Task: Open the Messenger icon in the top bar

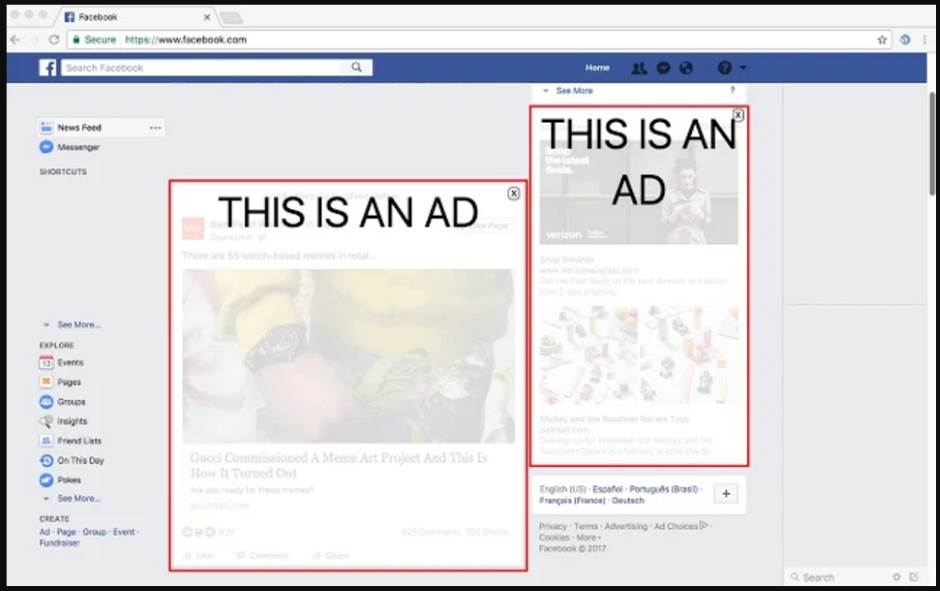Action: click(663, 68)
